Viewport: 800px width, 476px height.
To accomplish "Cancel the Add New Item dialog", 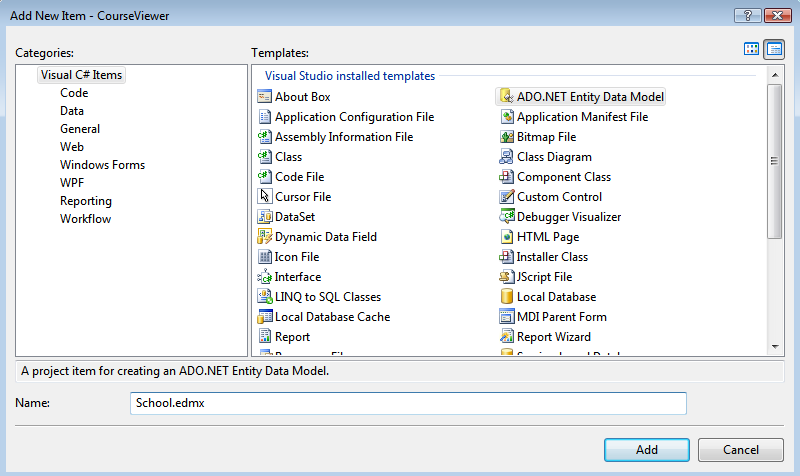I will pos(740,449).
